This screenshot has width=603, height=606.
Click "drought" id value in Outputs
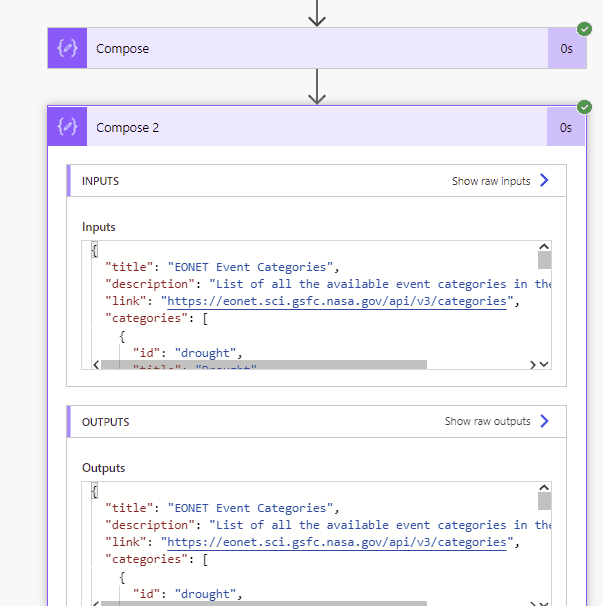[205, 594]
